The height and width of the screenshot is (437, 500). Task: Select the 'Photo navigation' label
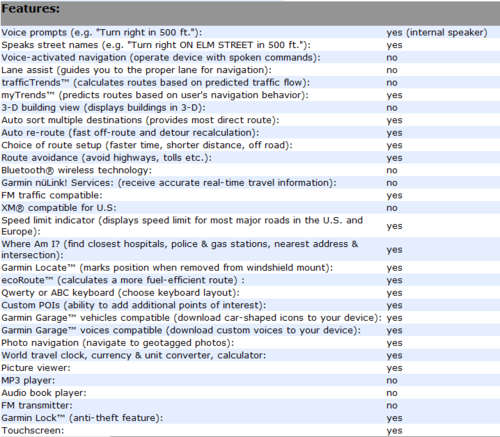tap(118, 343)
